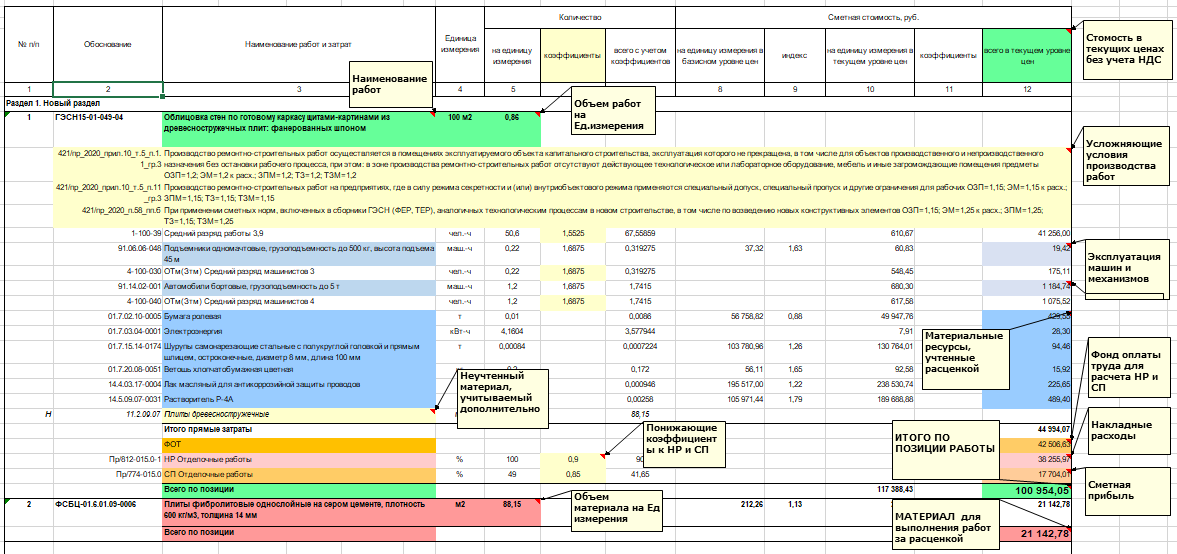Click the '№ п/п' header cell
Viewport: 1177px width, 554px height.
(x=29, y=44)
